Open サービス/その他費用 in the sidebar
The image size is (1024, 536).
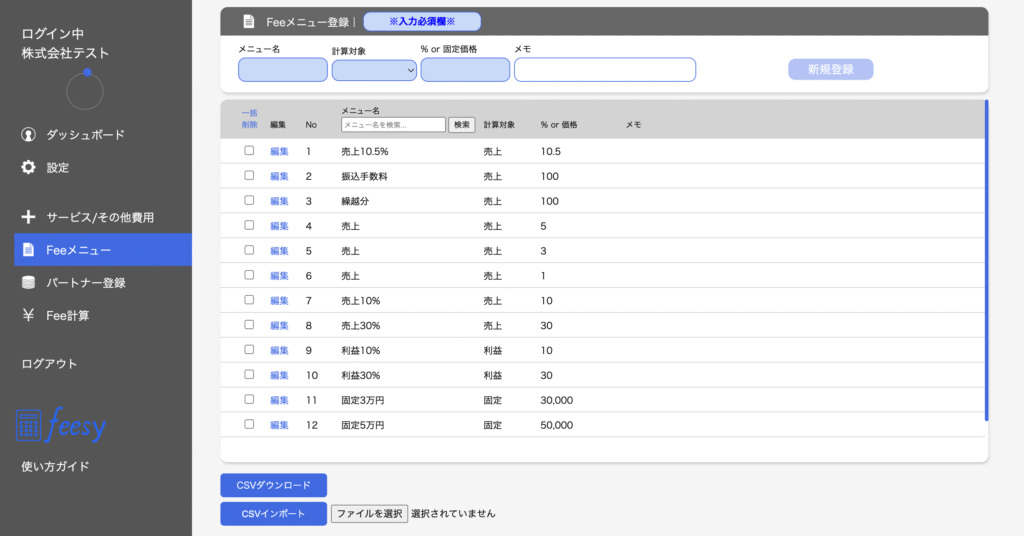(x=100, y=217)
